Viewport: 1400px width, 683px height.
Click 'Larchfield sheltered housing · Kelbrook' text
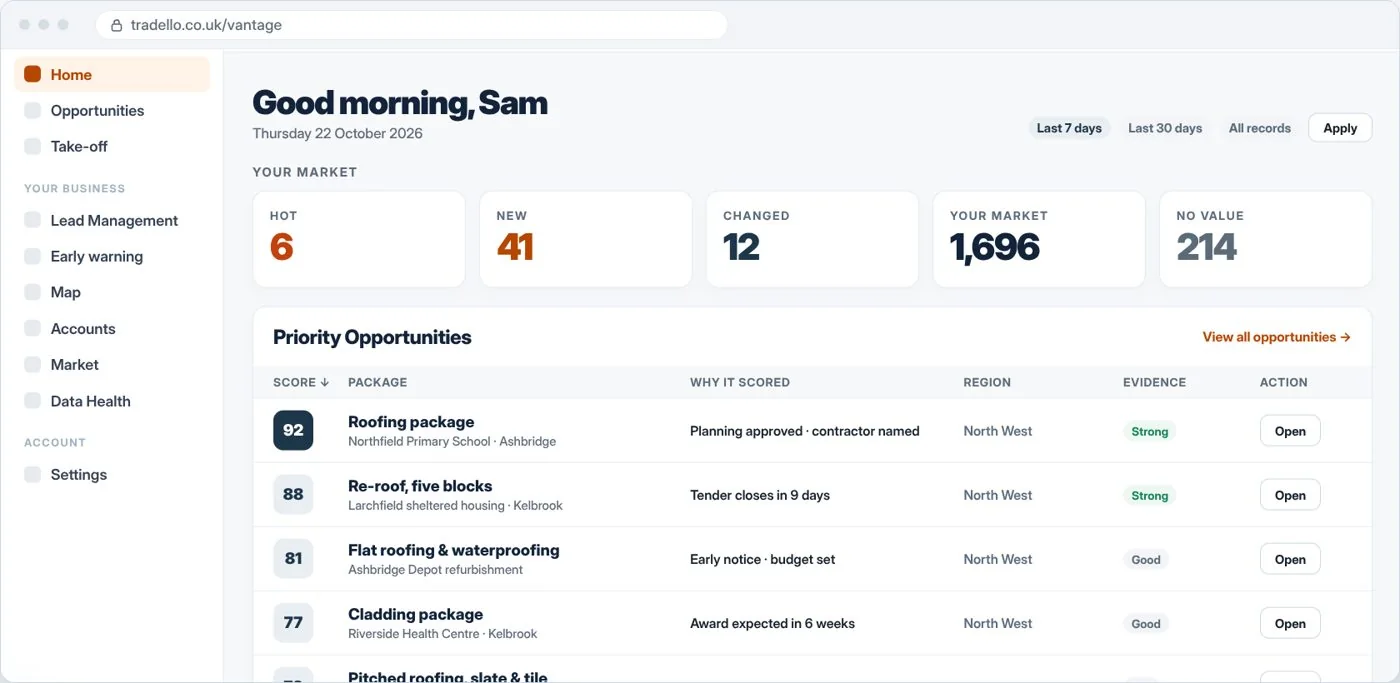point(455,505)
